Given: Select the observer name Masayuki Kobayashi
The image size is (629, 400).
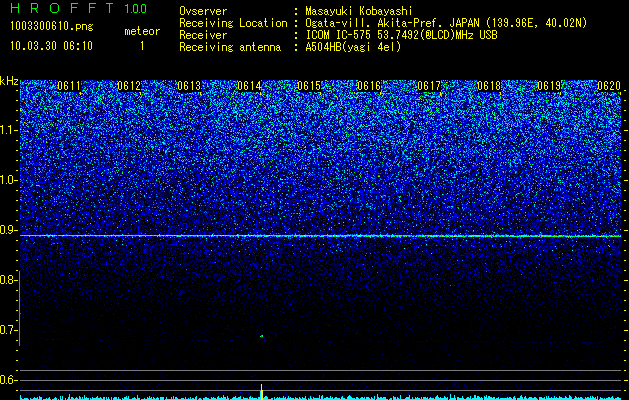Looking at the screenshot, I should click(x=359, y=11).
